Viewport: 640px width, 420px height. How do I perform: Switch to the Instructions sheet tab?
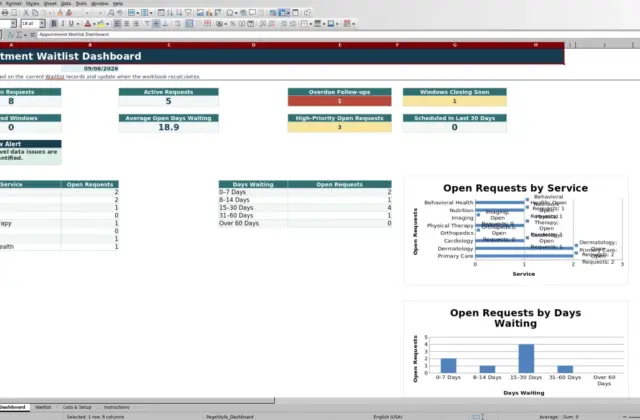tap(116, 407)
